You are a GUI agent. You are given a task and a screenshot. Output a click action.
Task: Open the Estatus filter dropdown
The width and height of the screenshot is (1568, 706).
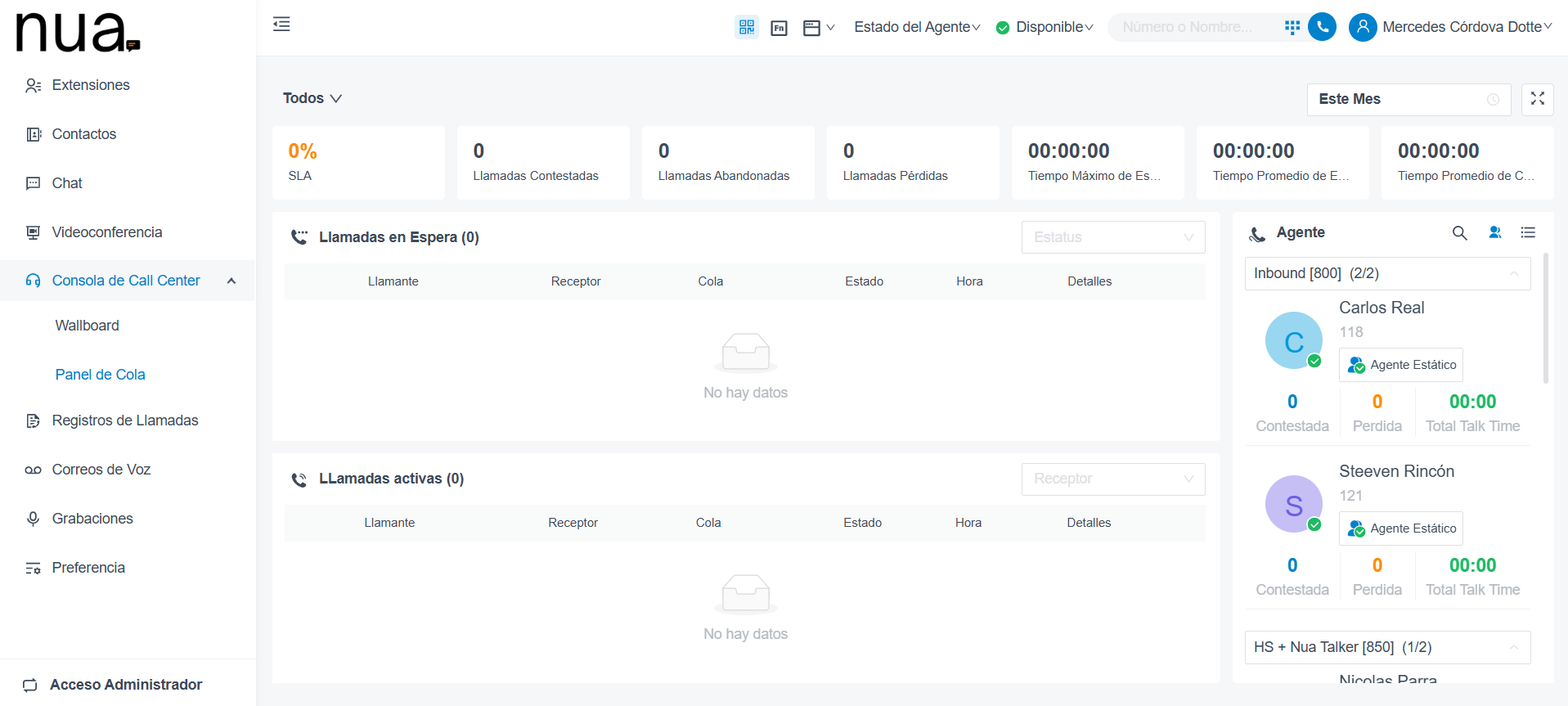coord(1113,237)
